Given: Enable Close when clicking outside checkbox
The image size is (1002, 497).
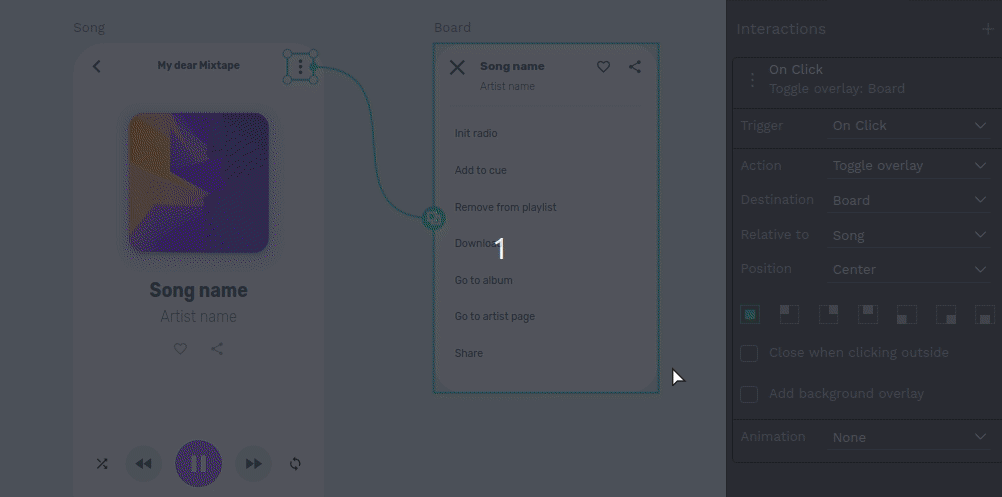Looking at the screenshot, I should pyautogui.click(x=749, y=353).
